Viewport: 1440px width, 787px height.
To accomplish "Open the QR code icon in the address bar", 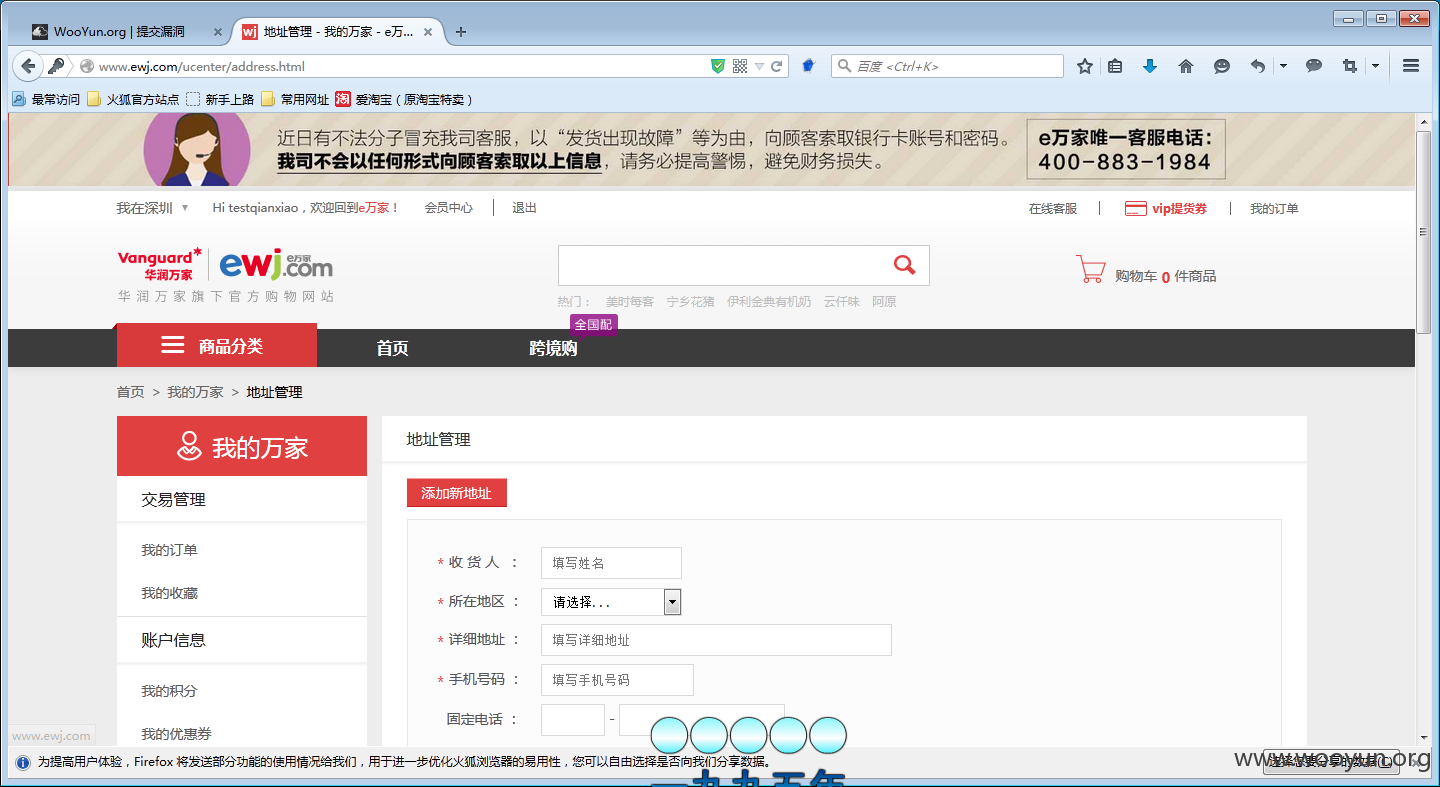I will point(740,66).
